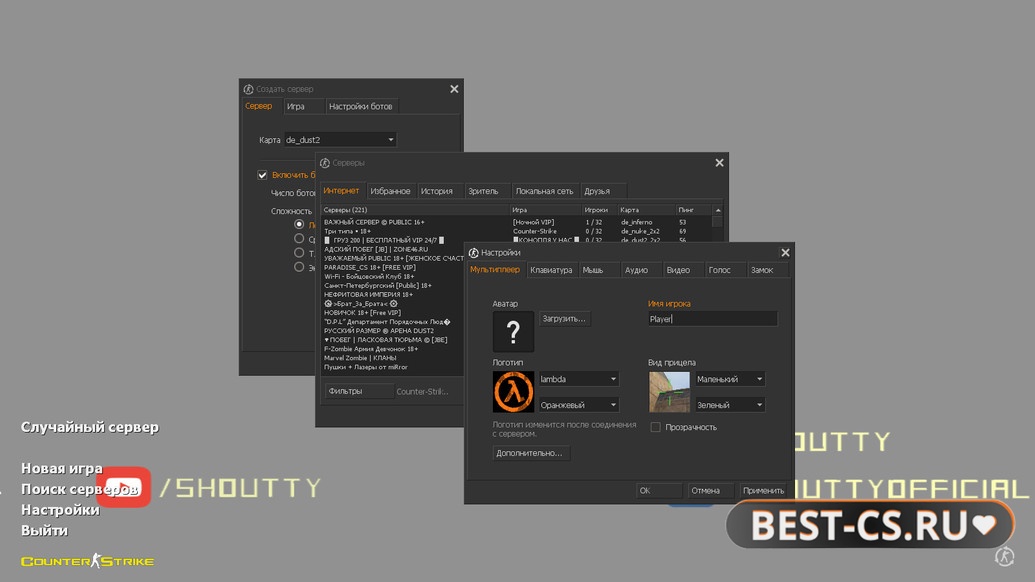
Task: Open the Избранное tab in Серверы
Action: point(390,191)
